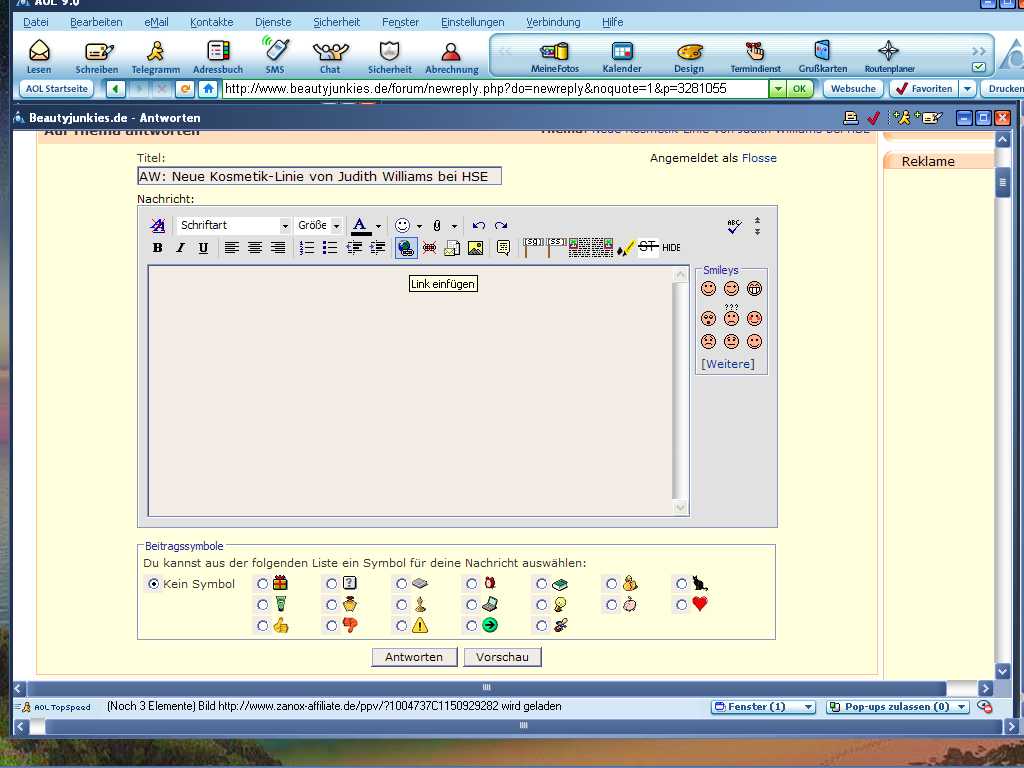Select the thumbs-up post symbol radio
Viewport: 1024px width, 768px height.
pos(262,626)
